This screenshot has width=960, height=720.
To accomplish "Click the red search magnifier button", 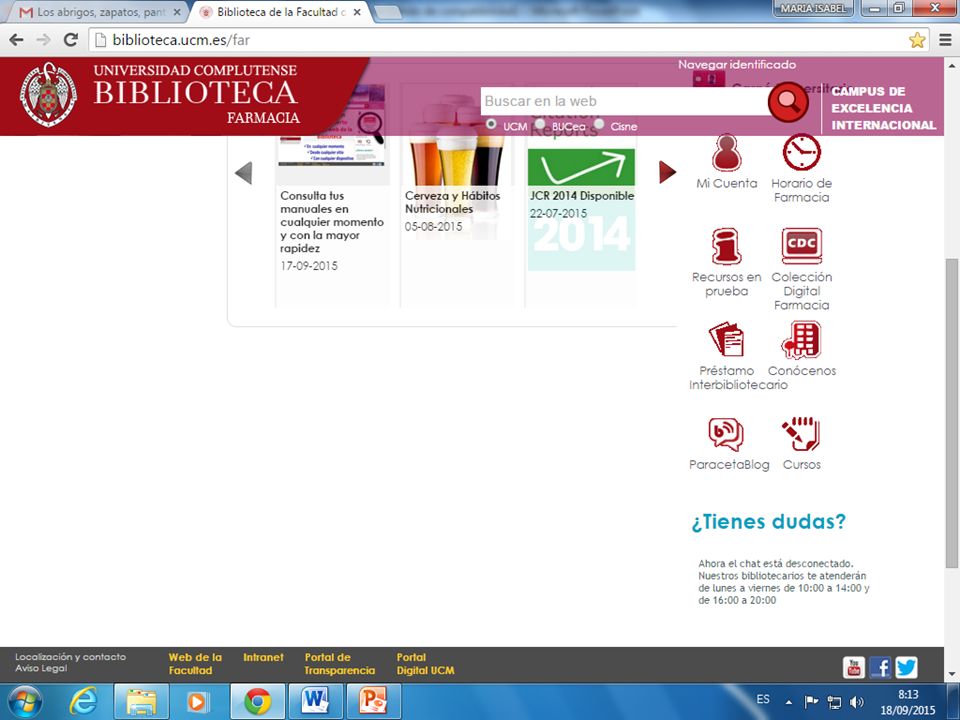I will (788, 102).
